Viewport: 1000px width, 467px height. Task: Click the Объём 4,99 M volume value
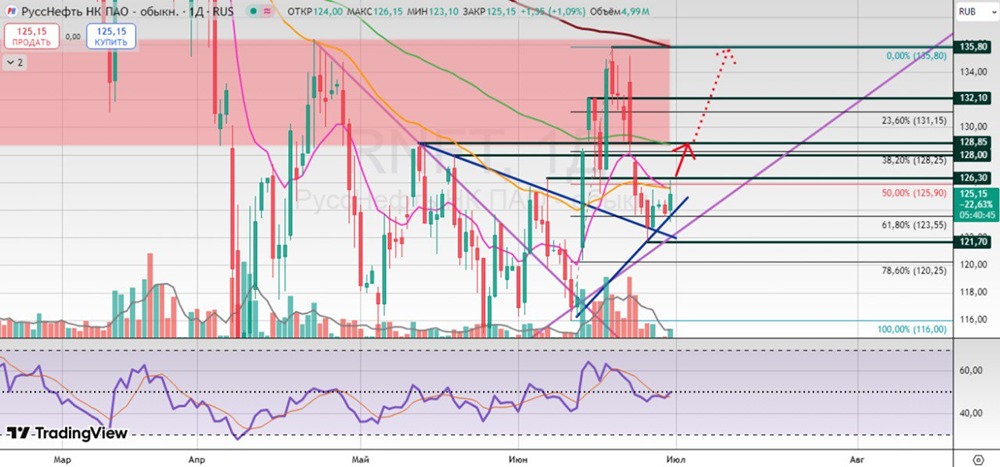pos(619,11)
